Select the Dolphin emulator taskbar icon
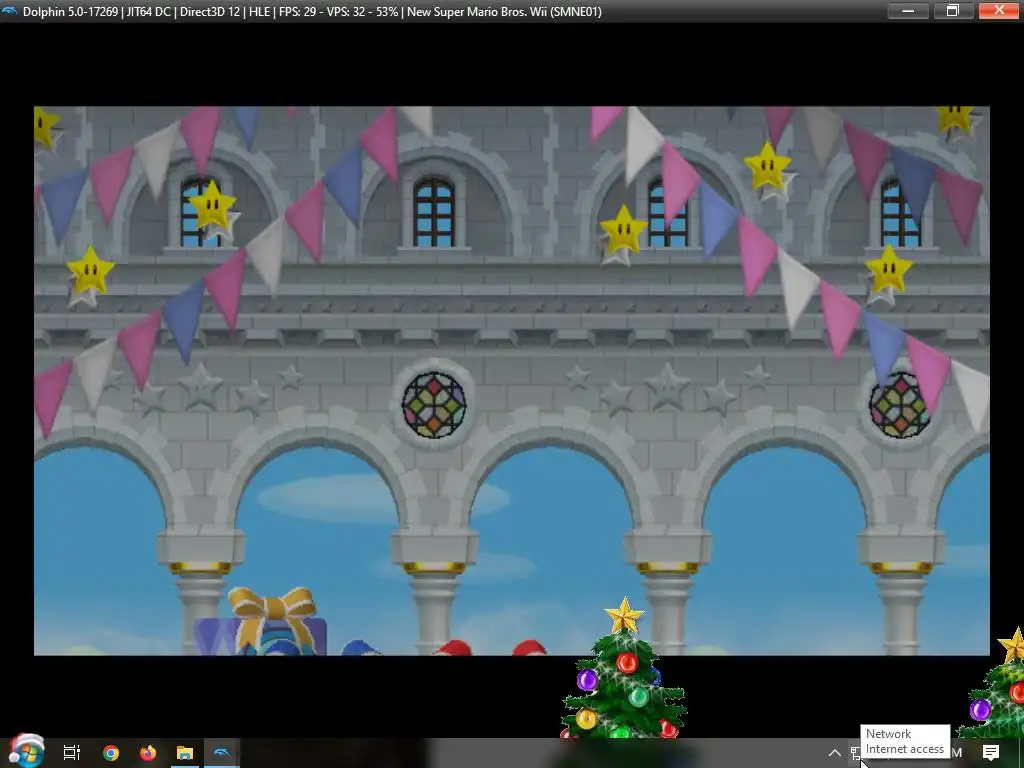Screen dimensions: 1024x768 [222, 753]
